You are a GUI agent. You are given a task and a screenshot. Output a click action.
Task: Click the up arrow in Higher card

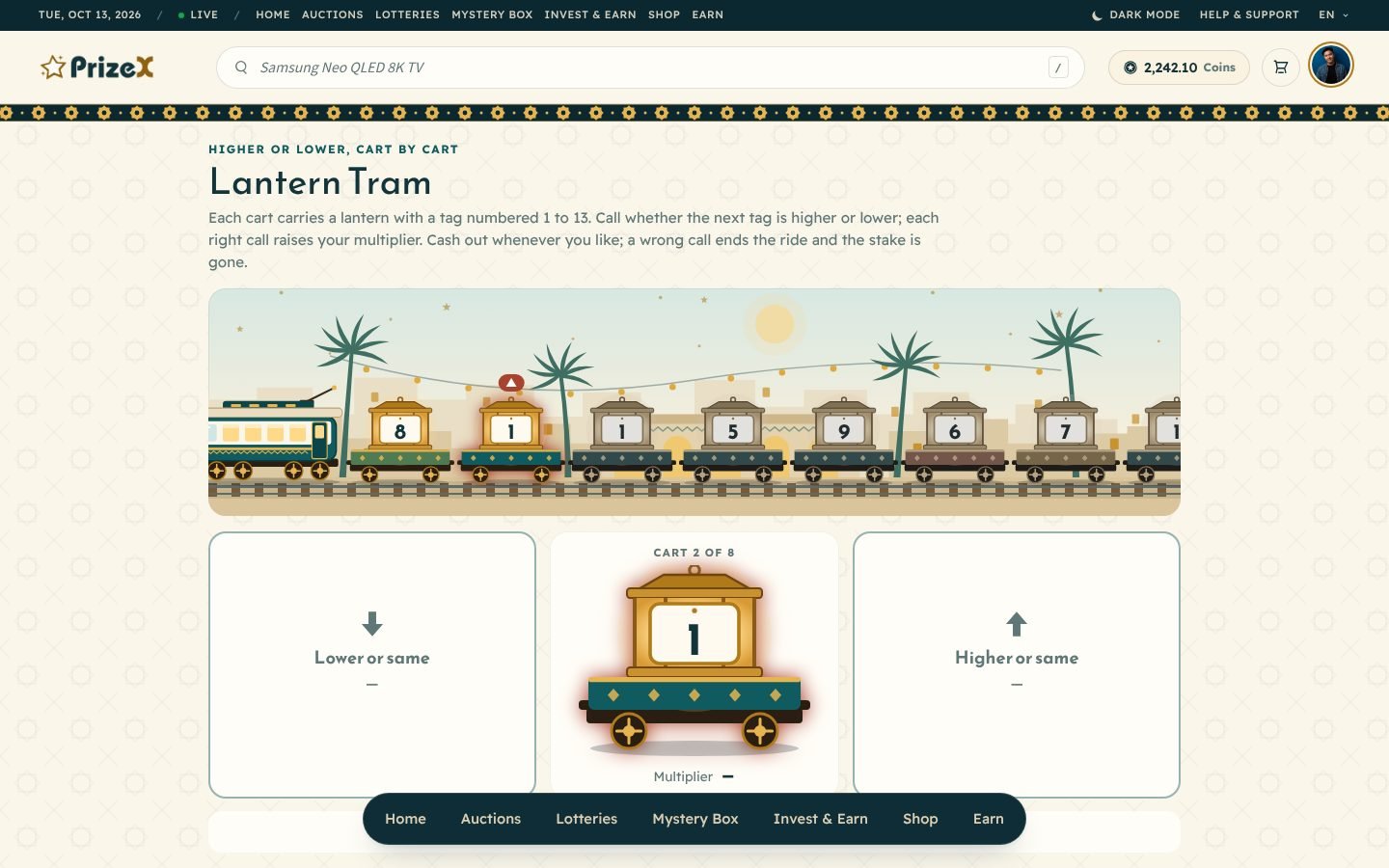coord(1017,624)
